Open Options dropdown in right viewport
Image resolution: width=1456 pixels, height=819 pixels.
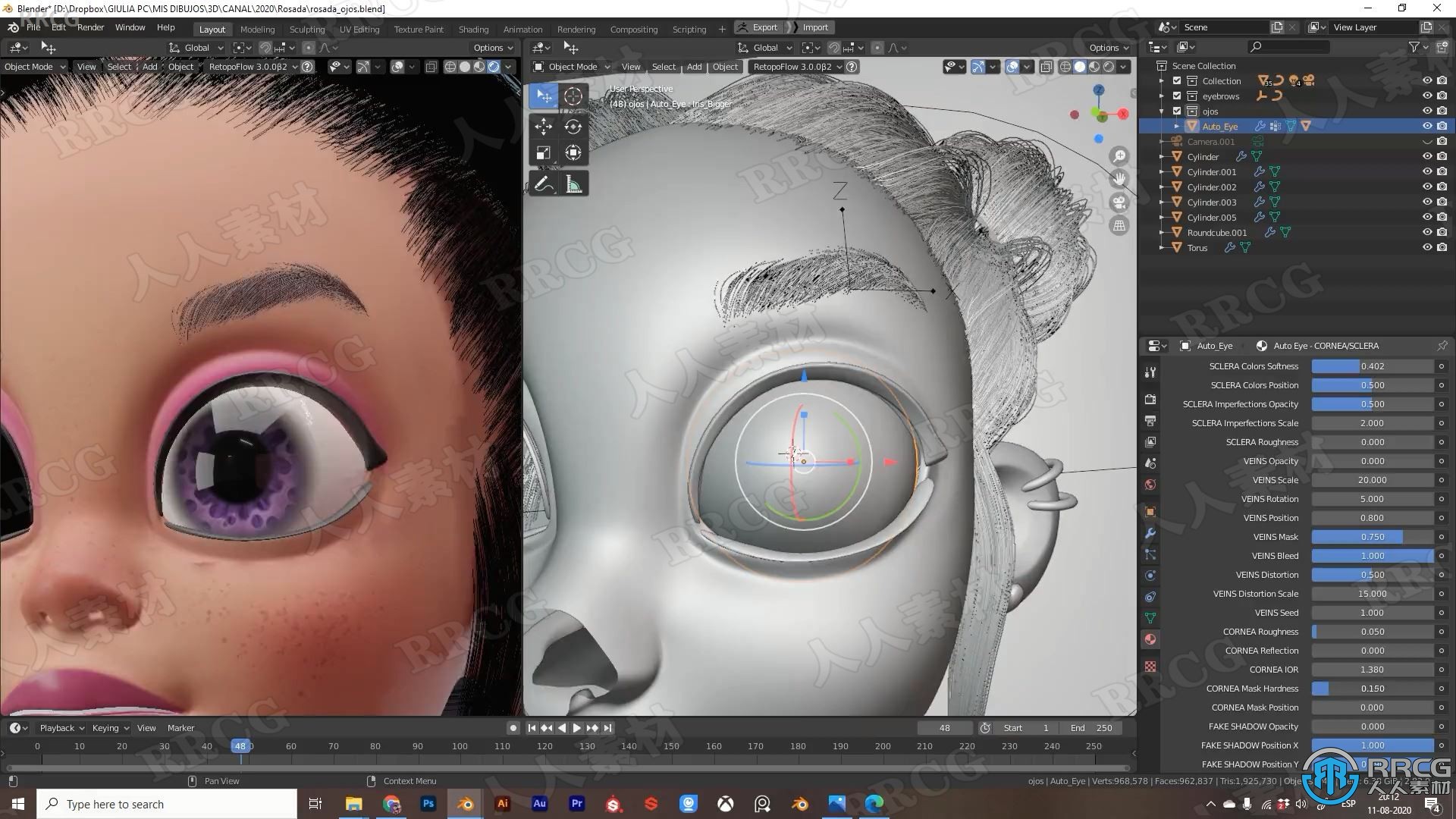click(1108, 48)
